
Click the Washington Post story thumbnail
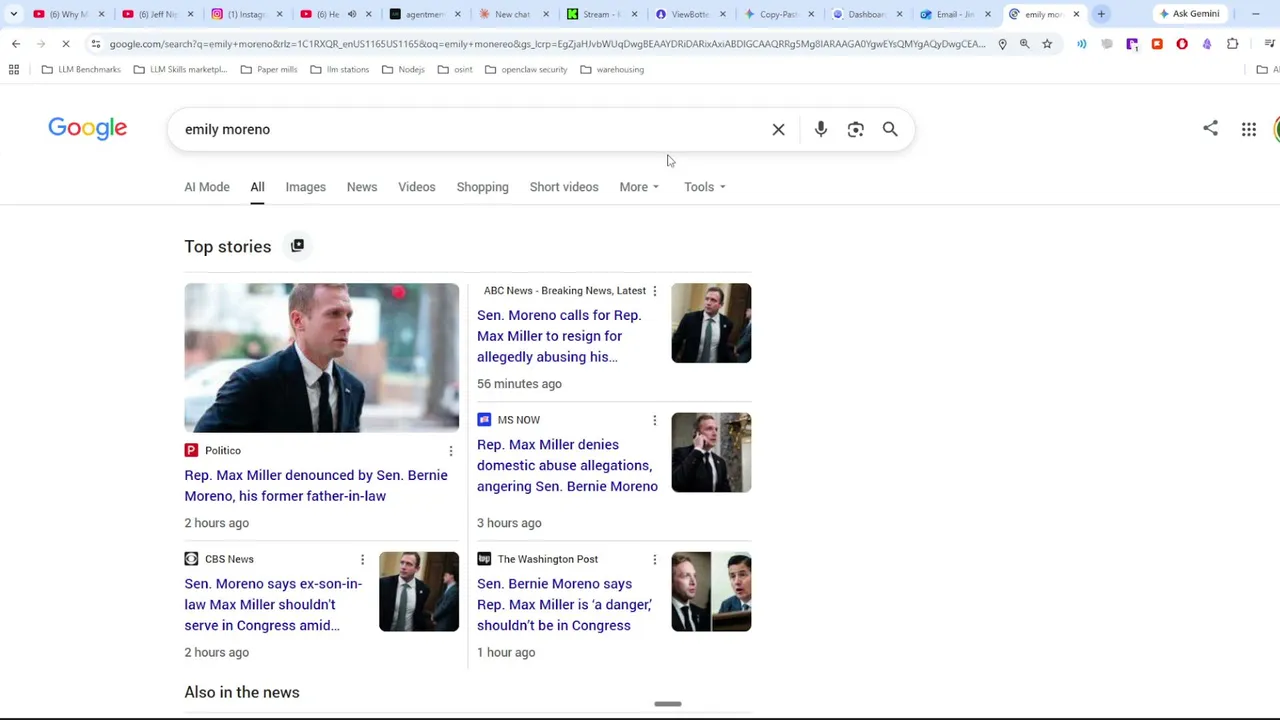point(711,592)
